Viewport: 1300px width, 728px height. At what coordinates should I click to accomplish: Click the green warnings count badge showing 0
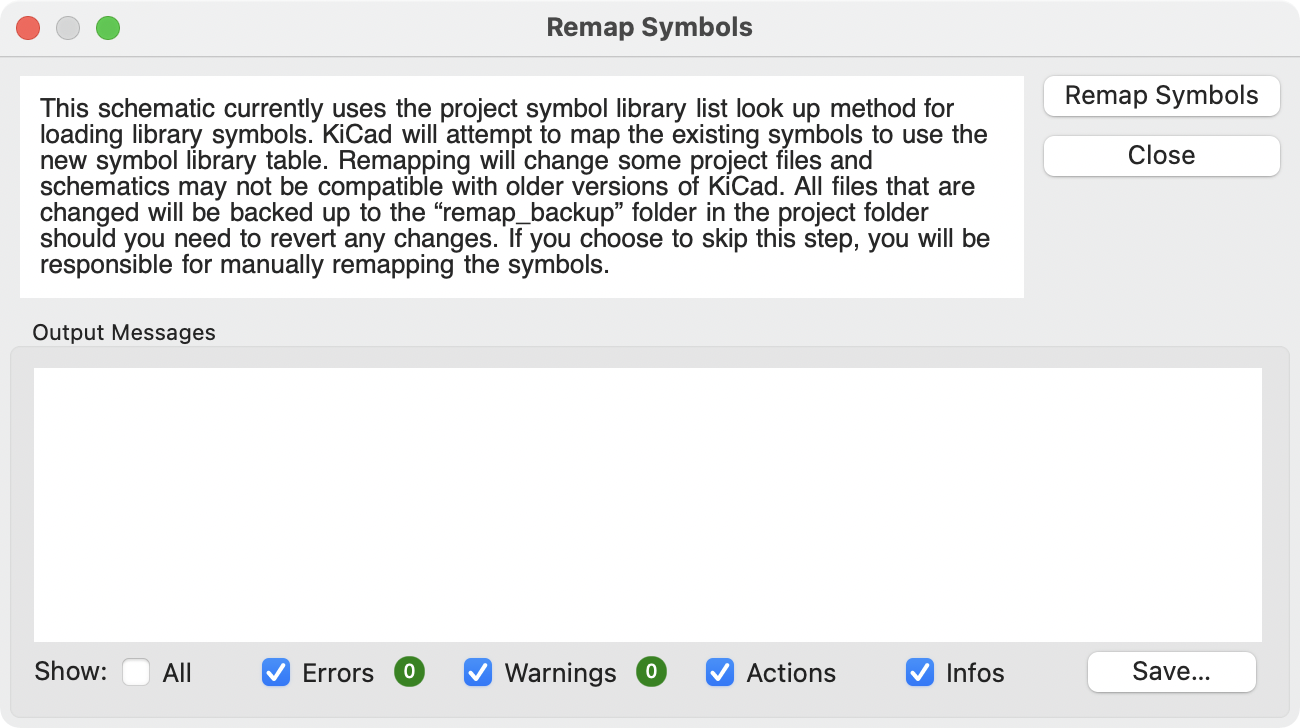click(651, 673)
